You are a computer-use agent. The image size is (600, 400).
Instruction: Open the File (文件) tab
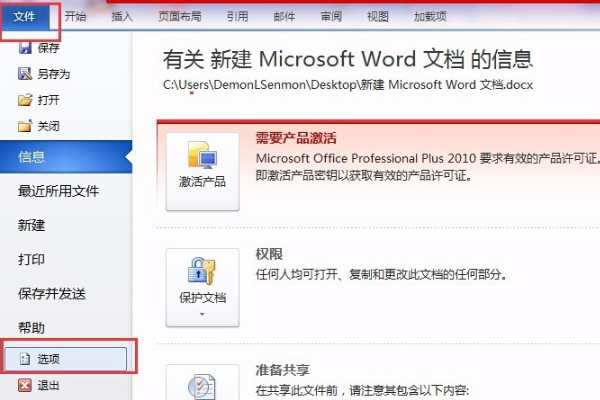tap(24, 16)
